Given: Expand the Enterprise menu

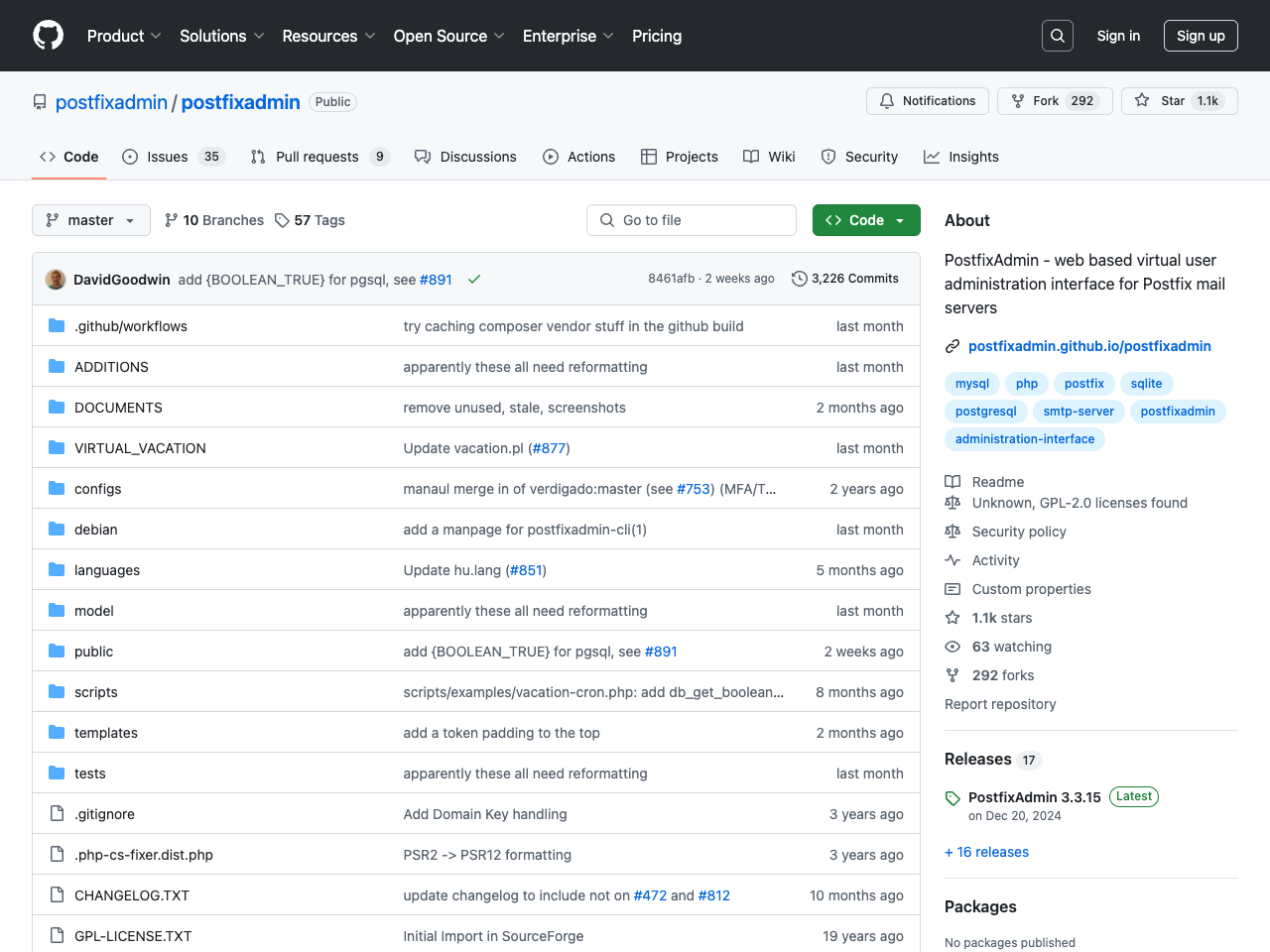Looking at the screenshot, I should 569,36.
